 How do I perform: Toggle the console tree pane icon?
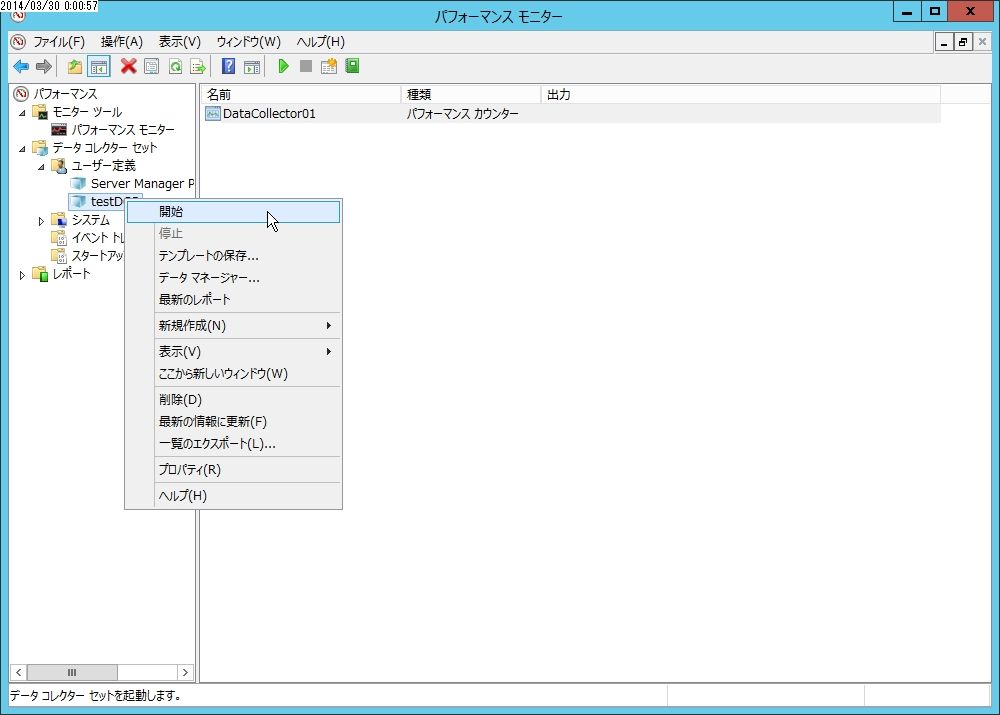[96, 66]
